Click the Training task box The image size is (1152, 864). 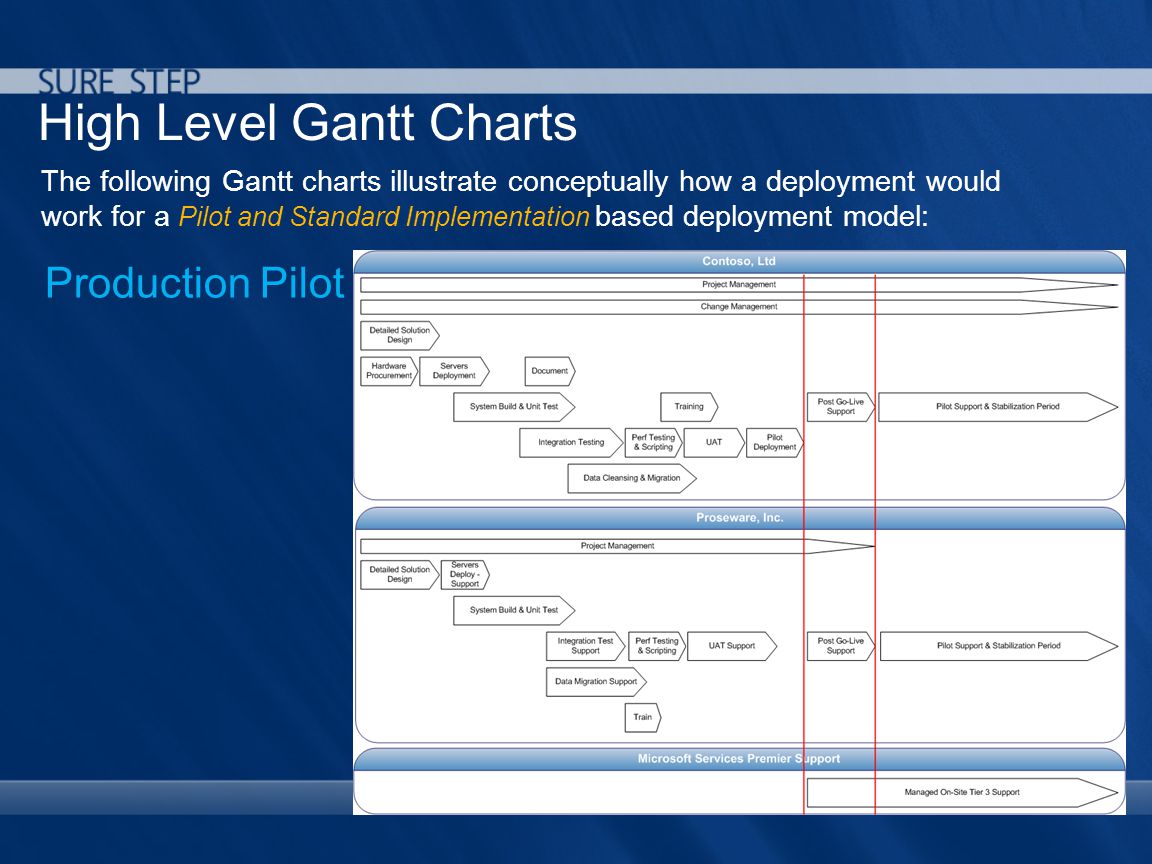tap(689, 407)
